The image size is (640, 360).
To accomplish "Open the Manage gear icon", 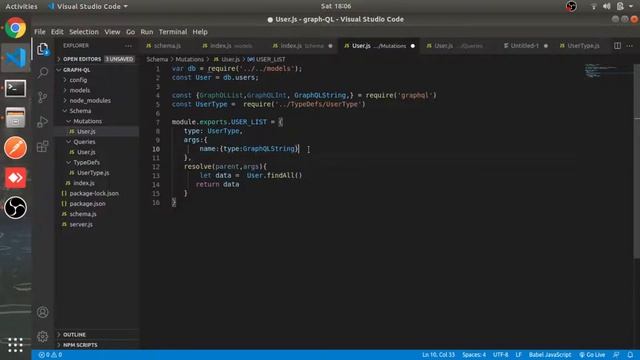I will [42, 336].
